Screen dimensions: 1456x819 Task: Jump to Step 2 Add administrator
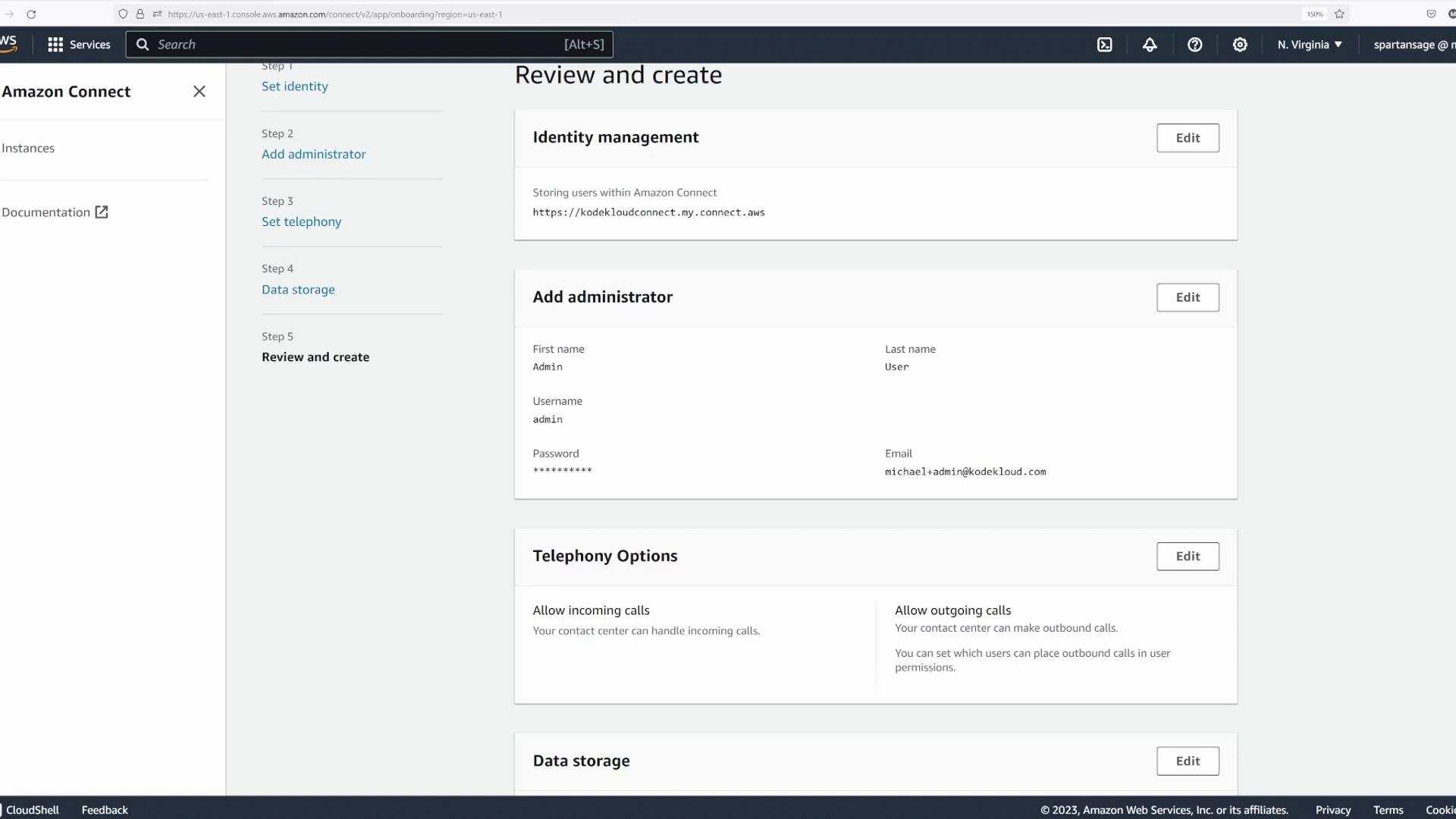[x=313, y=154]
